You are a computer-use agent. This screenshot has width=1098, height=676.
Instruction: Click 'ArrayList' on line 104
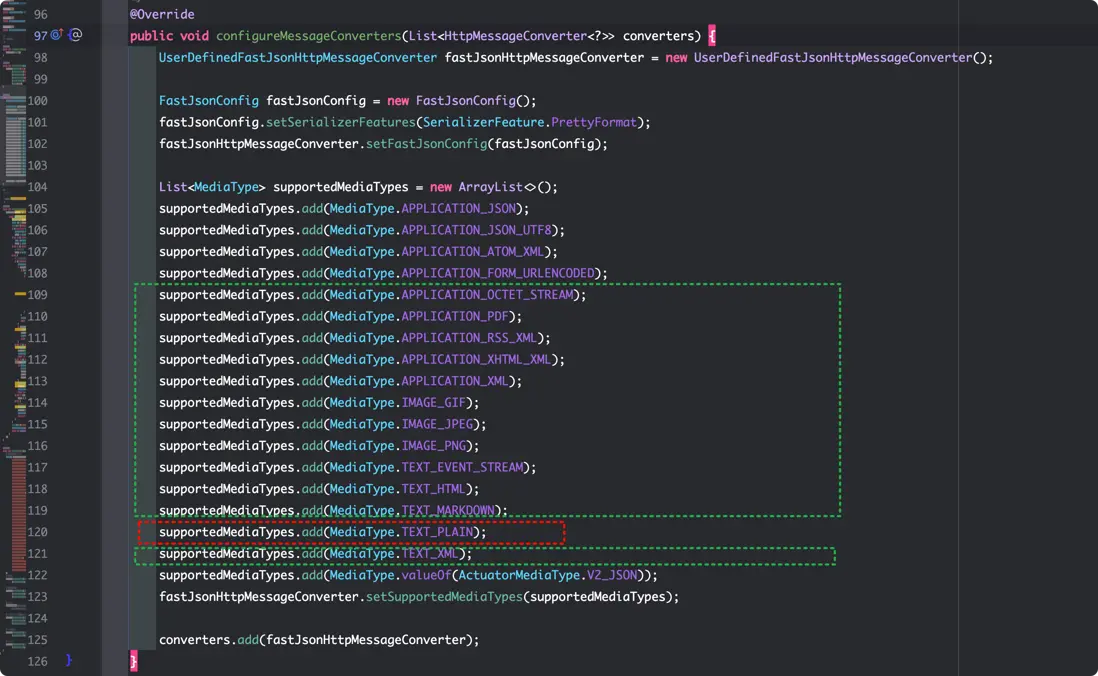point(490,187)
